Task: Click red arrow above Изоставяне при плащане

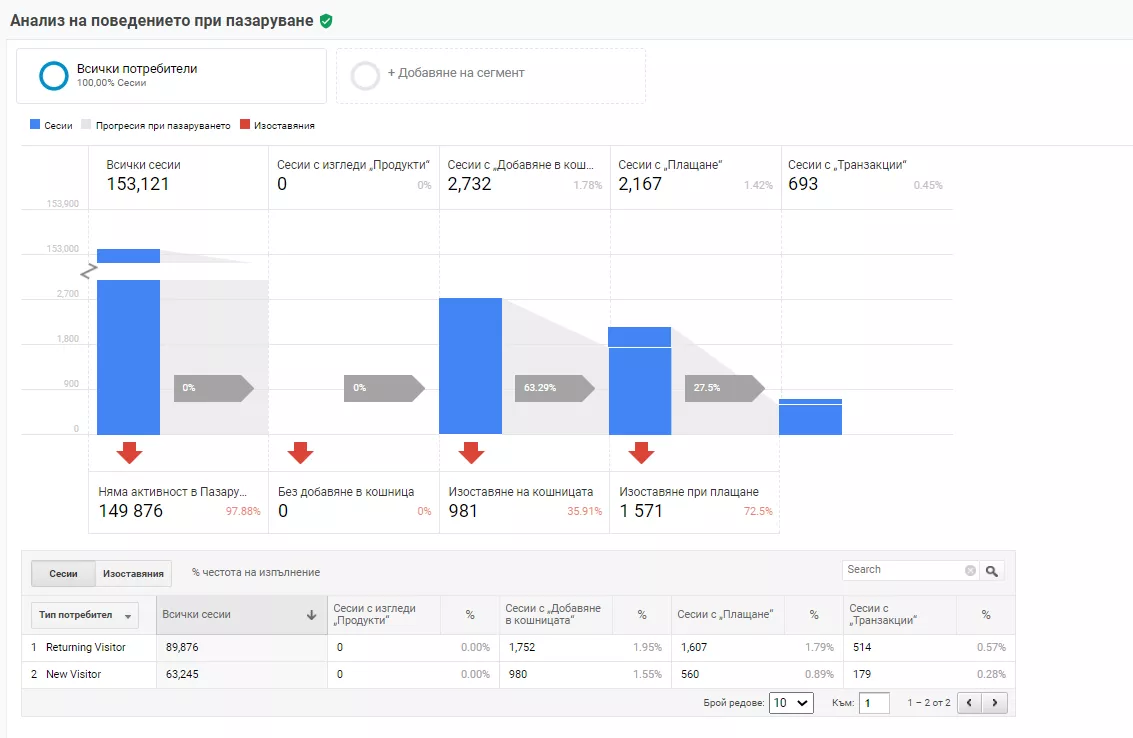Action: [x=641, y=453]
